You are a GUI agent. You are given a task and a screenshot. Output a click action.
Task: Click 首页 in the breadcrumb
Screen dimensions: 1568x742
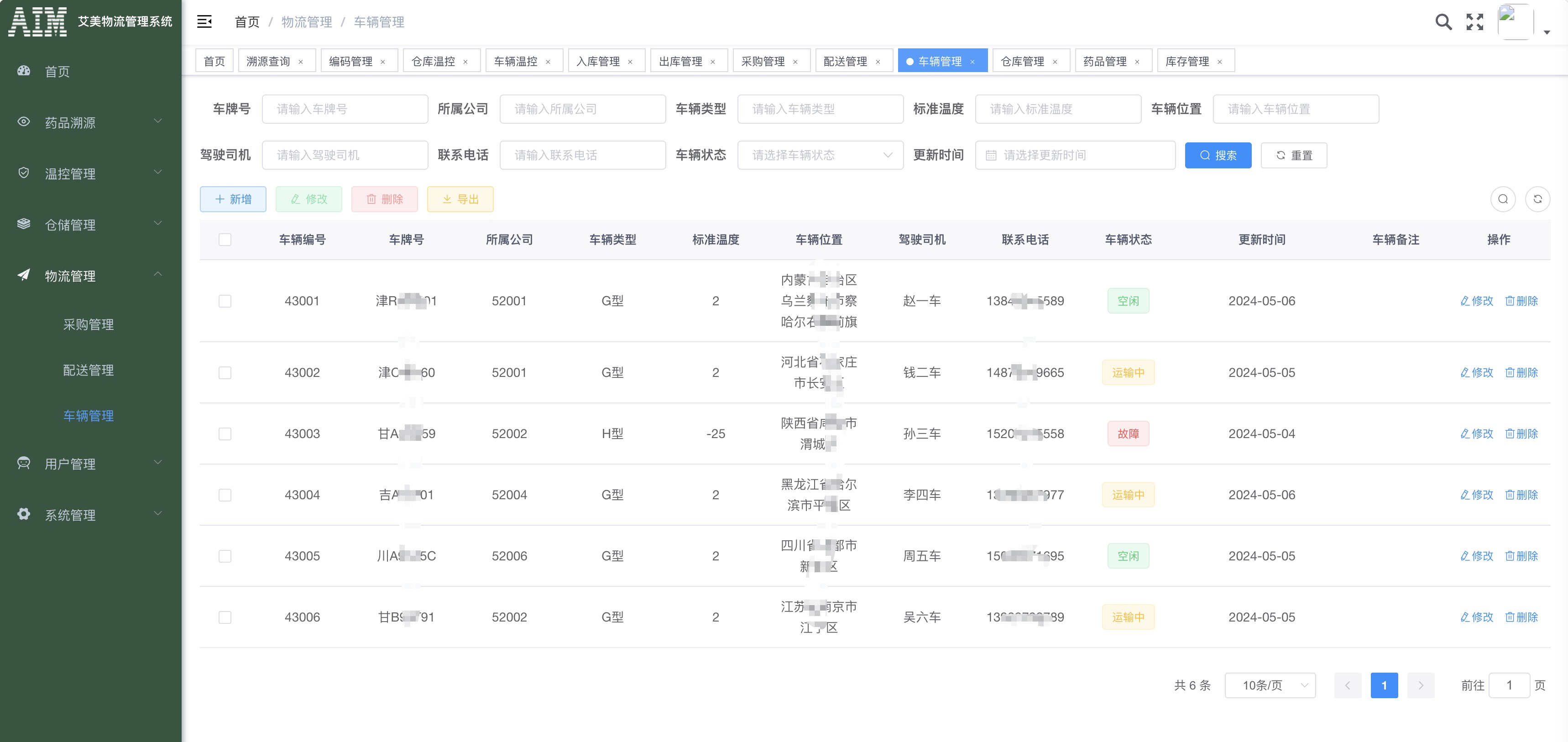pyautogui.click(x=247, y=22)
